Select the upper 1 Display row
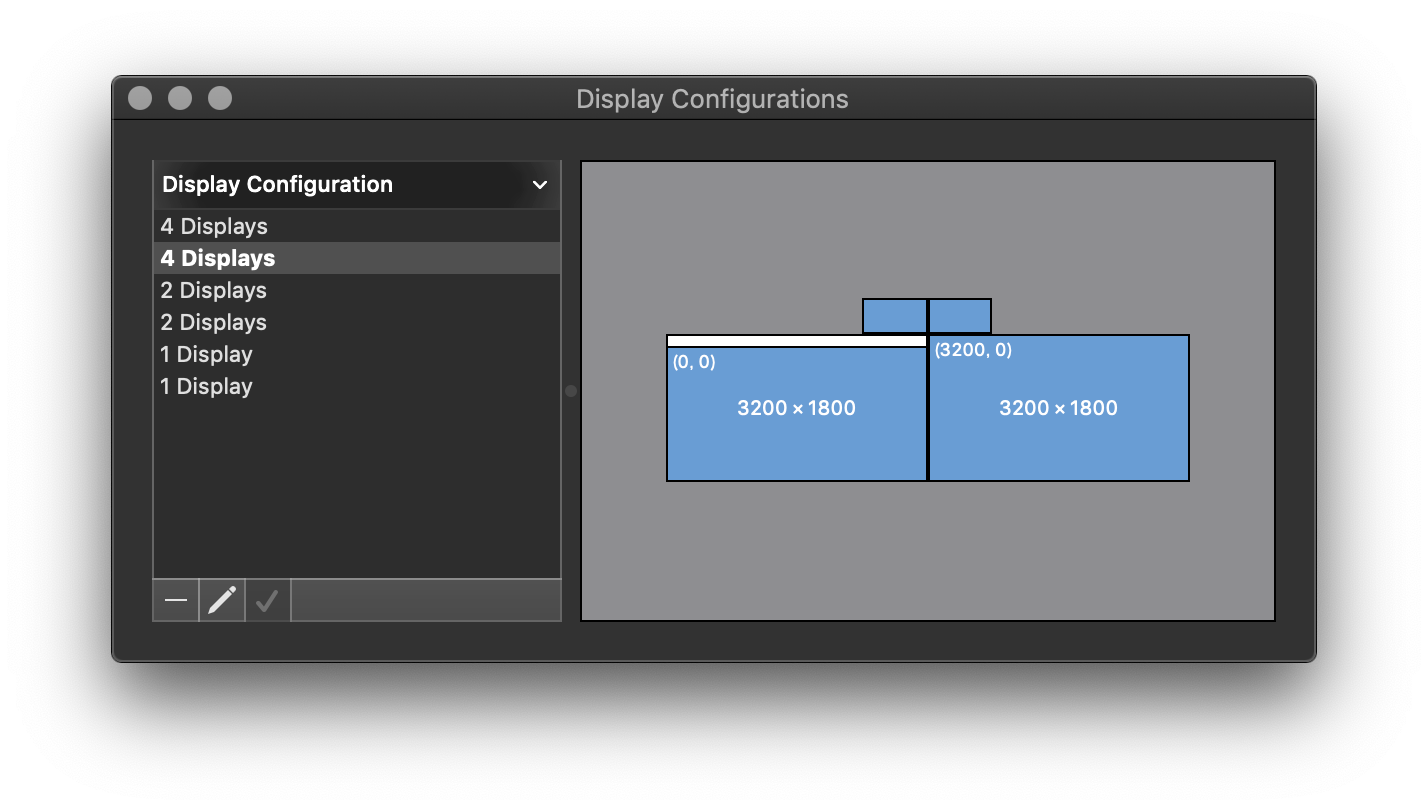This screenshot has width=1428, height=810. coord(357,354)
